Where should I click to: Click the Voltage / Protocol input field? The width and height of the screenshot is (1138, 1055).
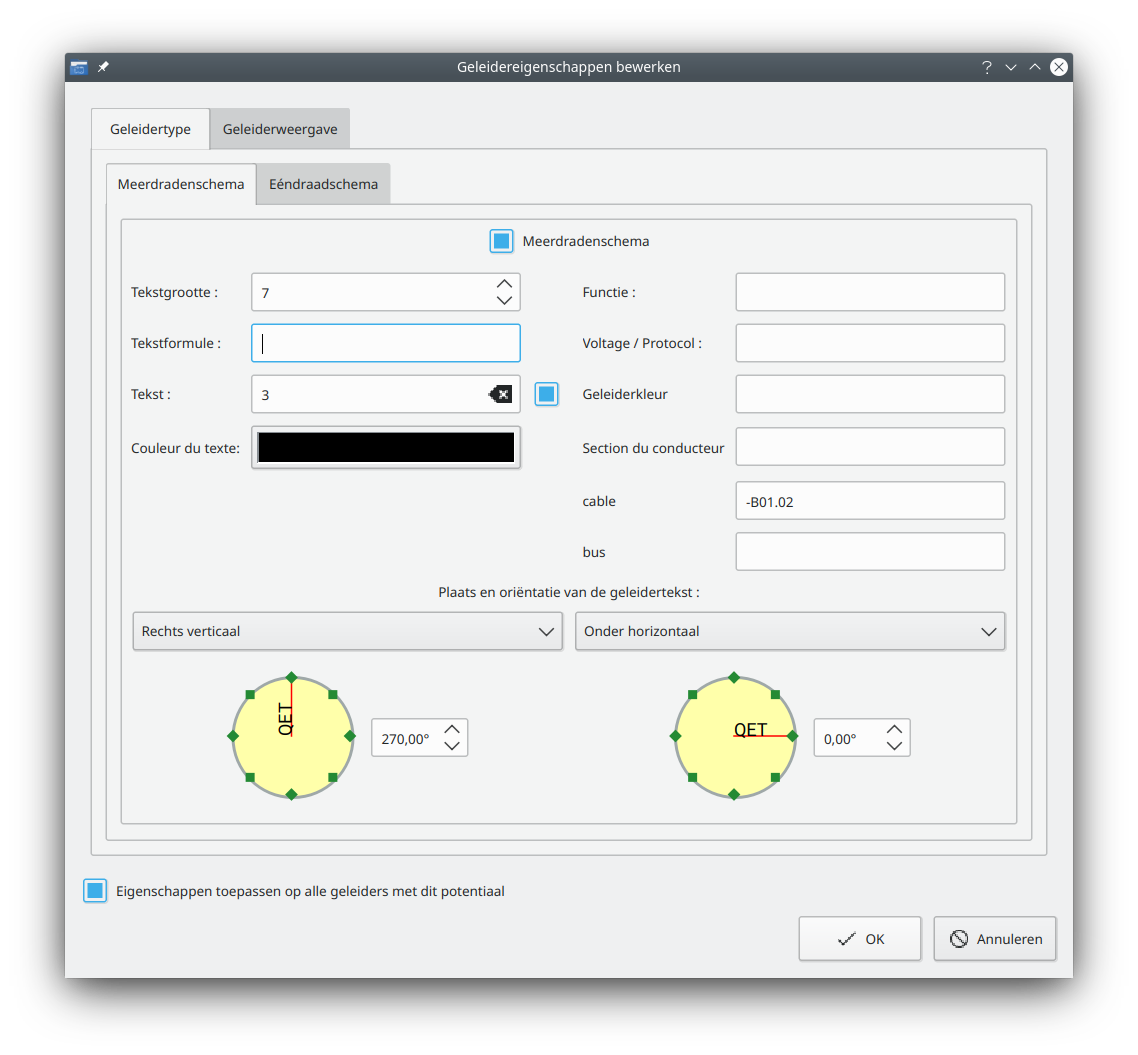coord(869,343)
